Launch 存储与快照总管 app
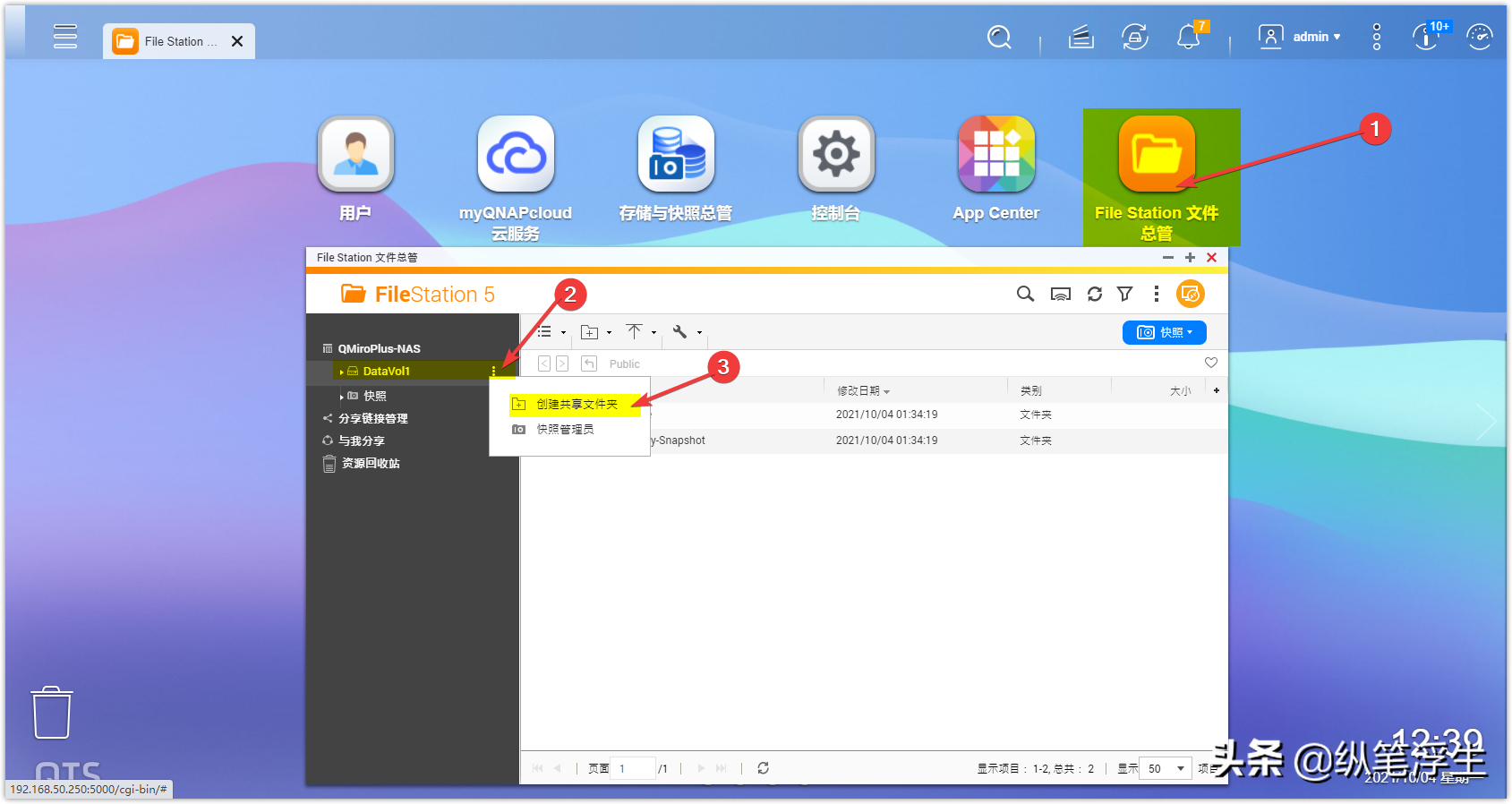The image size is (1512, 804). (x=676, y=168)
